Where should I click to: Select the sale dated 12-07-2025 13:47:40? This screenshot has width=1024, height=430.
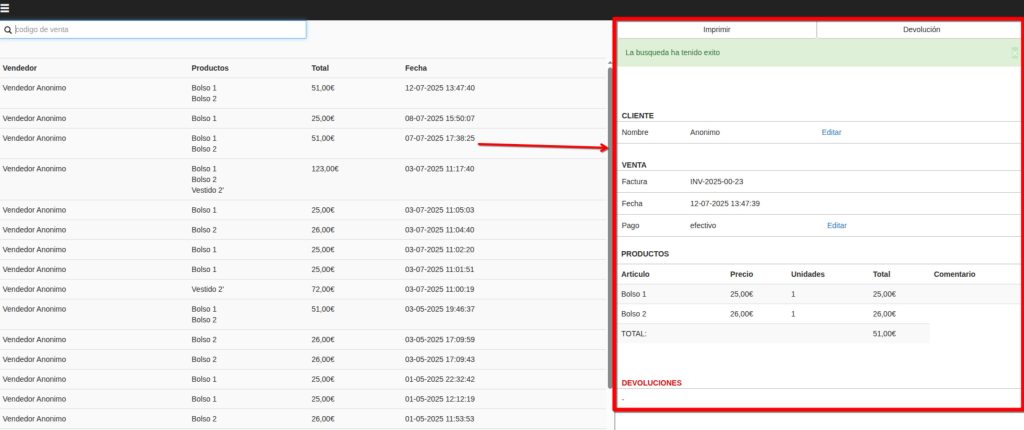[300, 93]
